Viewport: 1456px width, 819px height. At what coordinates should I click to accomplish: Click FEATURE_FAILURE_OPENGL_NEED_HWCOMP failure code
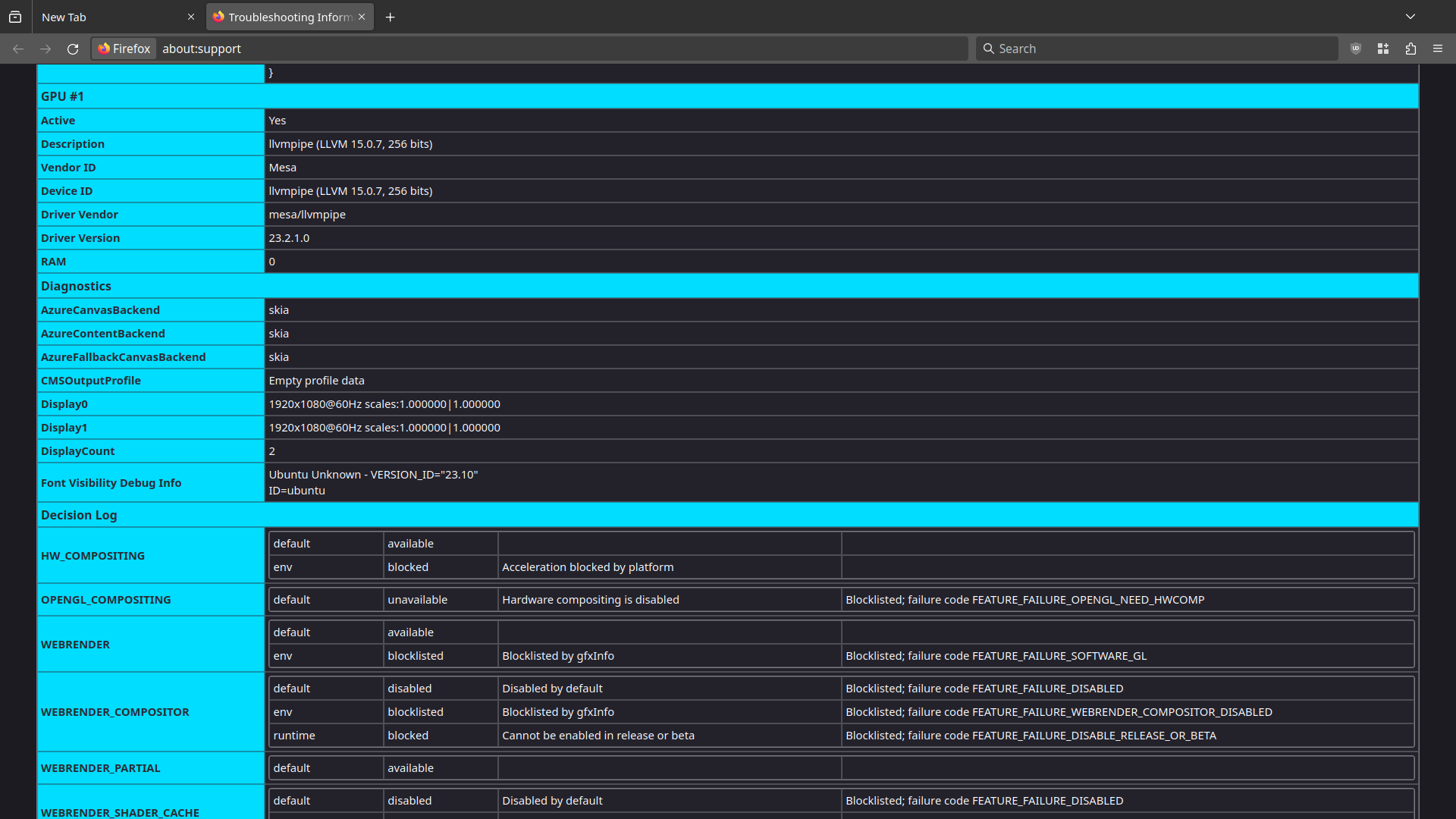click(1088, 600)
